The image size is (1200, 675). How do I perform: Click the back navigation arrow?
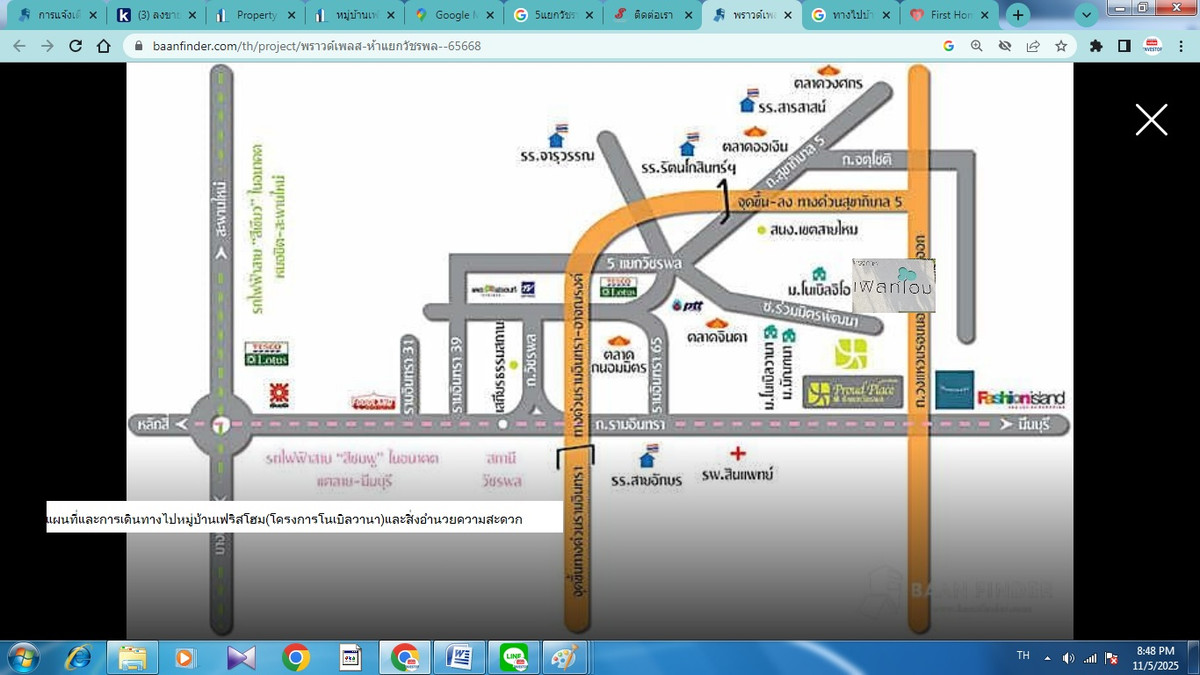coord(20,46)
